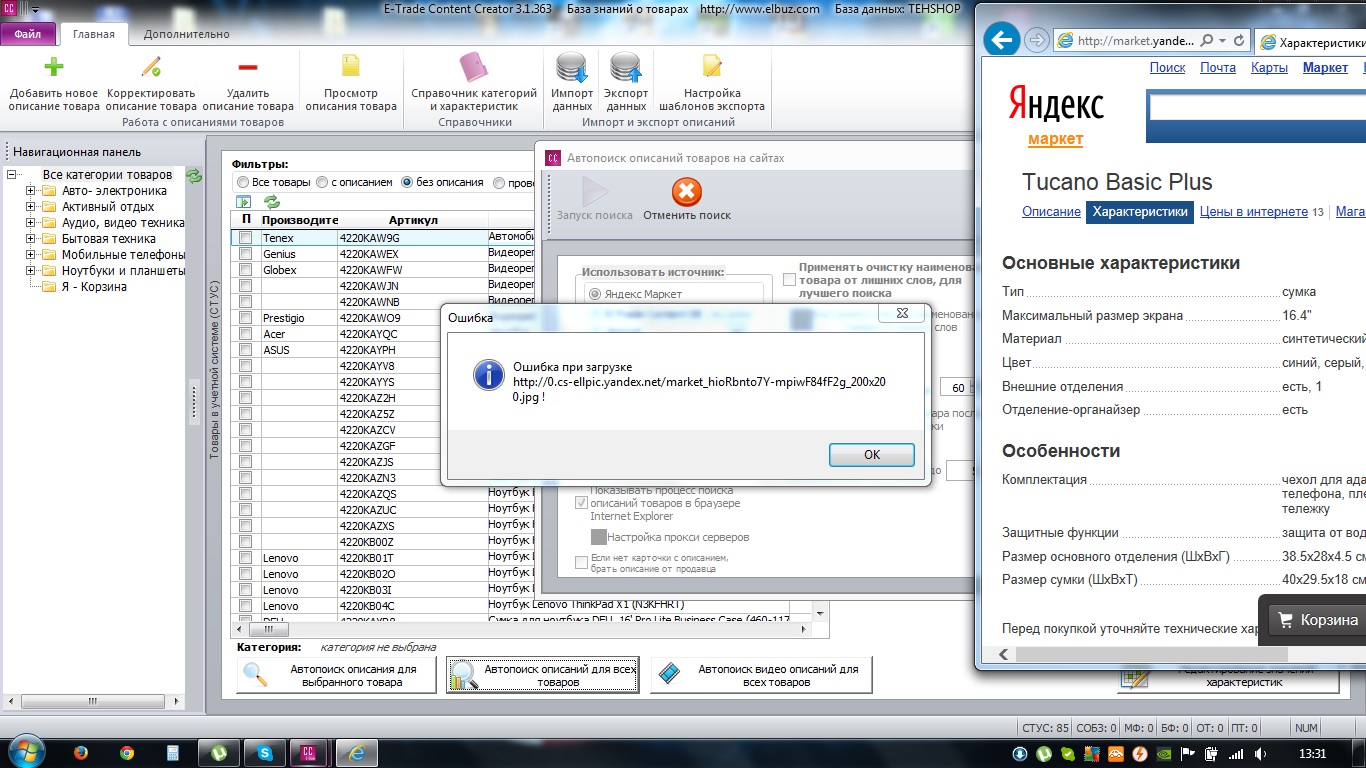Click the greyed Start search play icon
This screenshot has height=768, width=1366.
(595, 192)
